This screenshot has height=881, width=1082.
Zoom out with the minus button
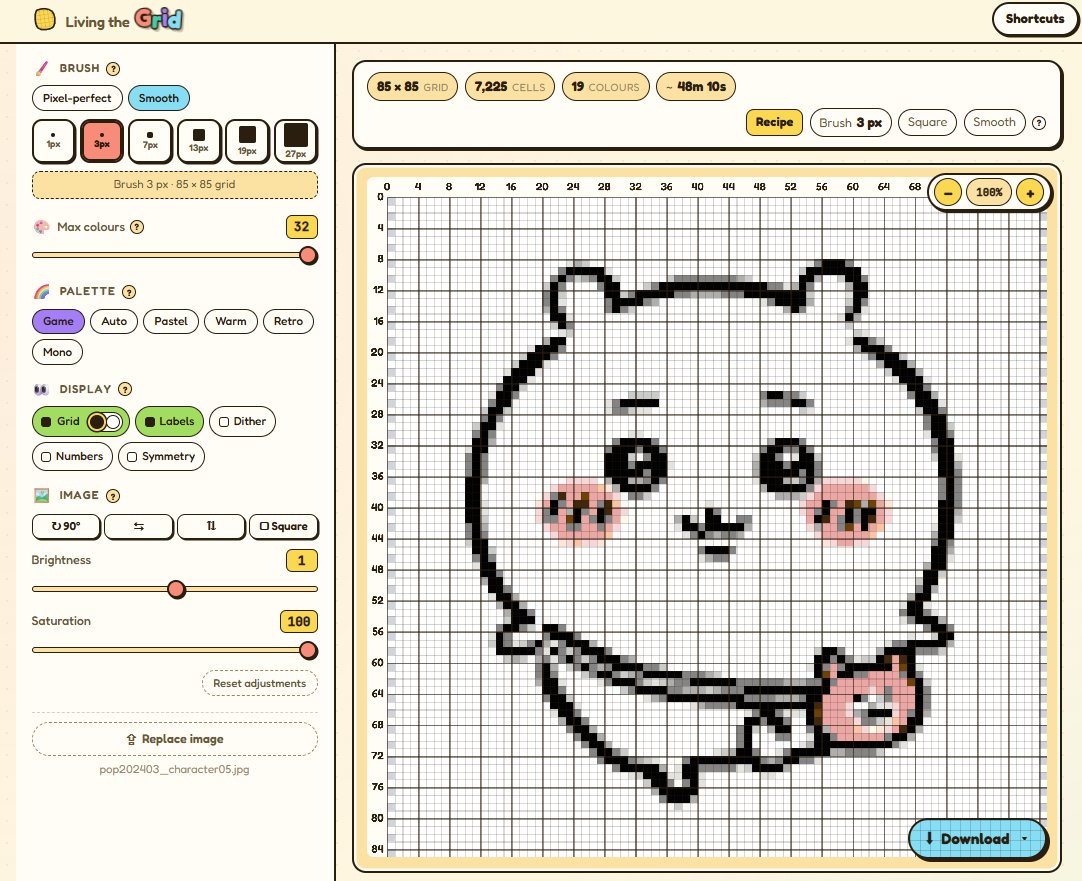tap(949, 192)
